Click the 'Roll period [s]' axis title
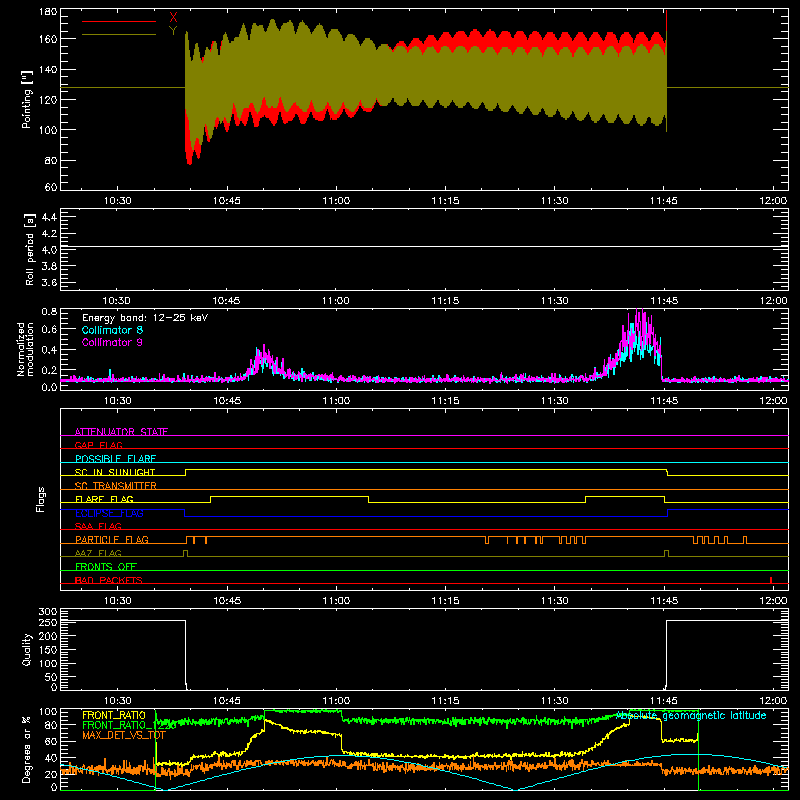Screen dimensions: 800x800 coord(30,249)
